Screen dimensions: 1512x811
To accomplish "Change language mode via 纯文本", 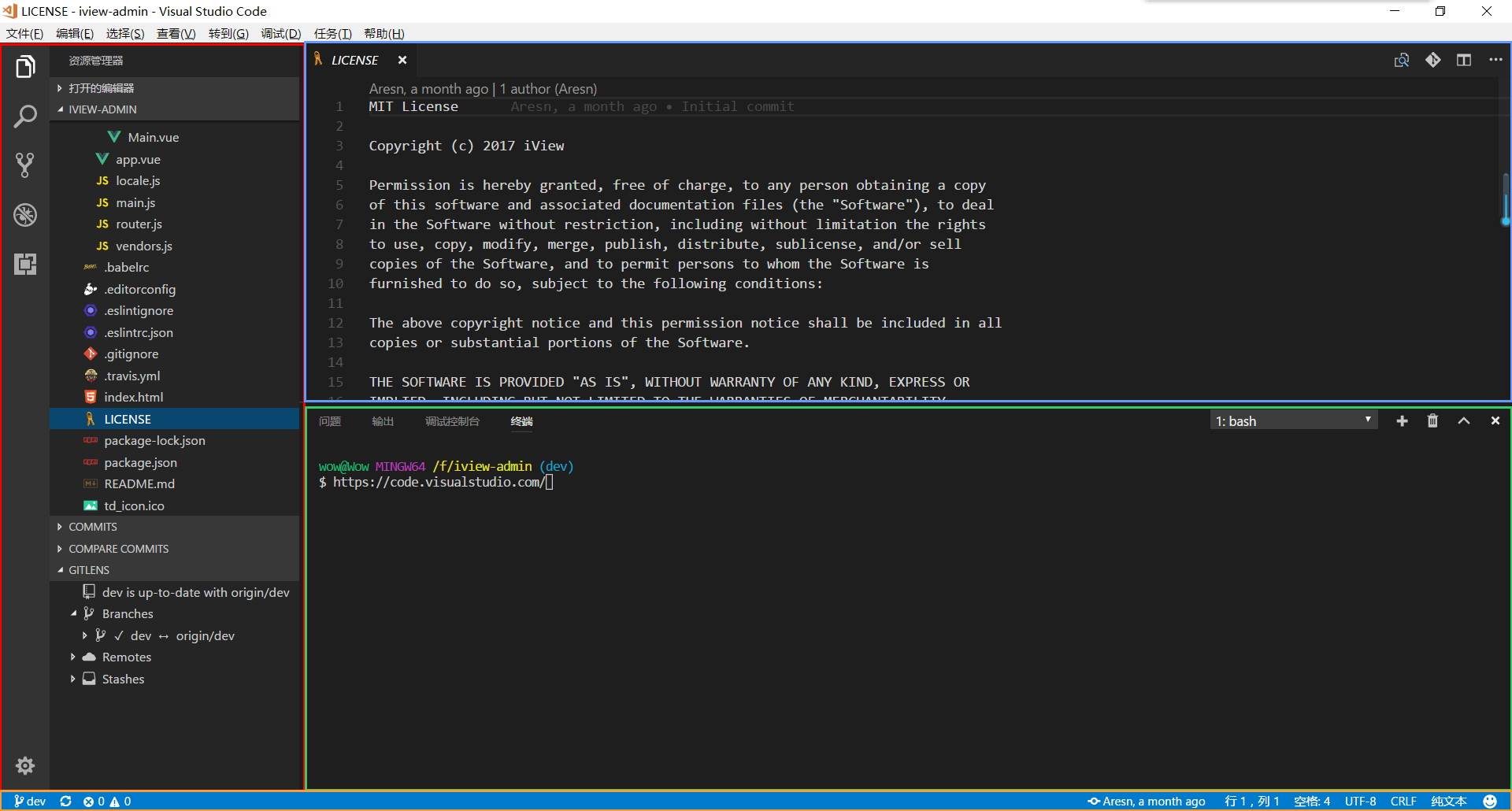I will [x=1449, y=801].
